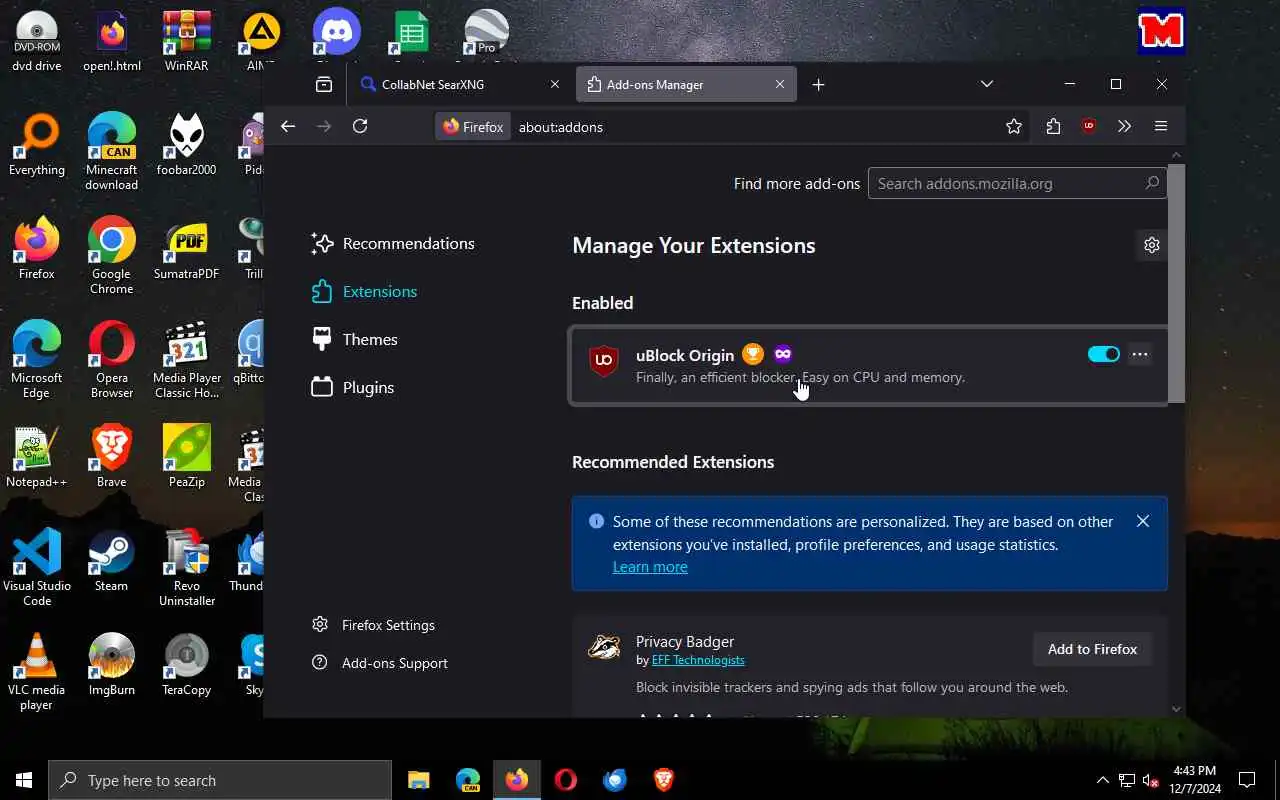Click uBlock Origin toolbar icon
Screen dimensions: 1280x800
[x=1089, y=126]
